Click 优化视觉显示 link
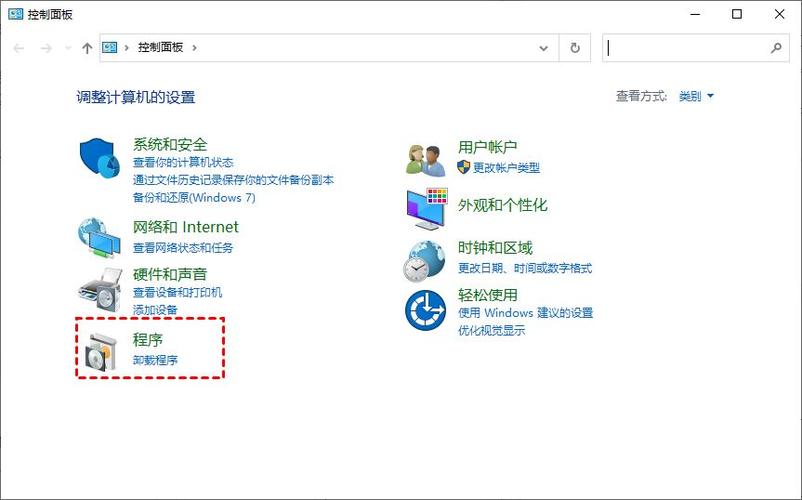This screenshot has height=500, width=802. tap(492, 330)
